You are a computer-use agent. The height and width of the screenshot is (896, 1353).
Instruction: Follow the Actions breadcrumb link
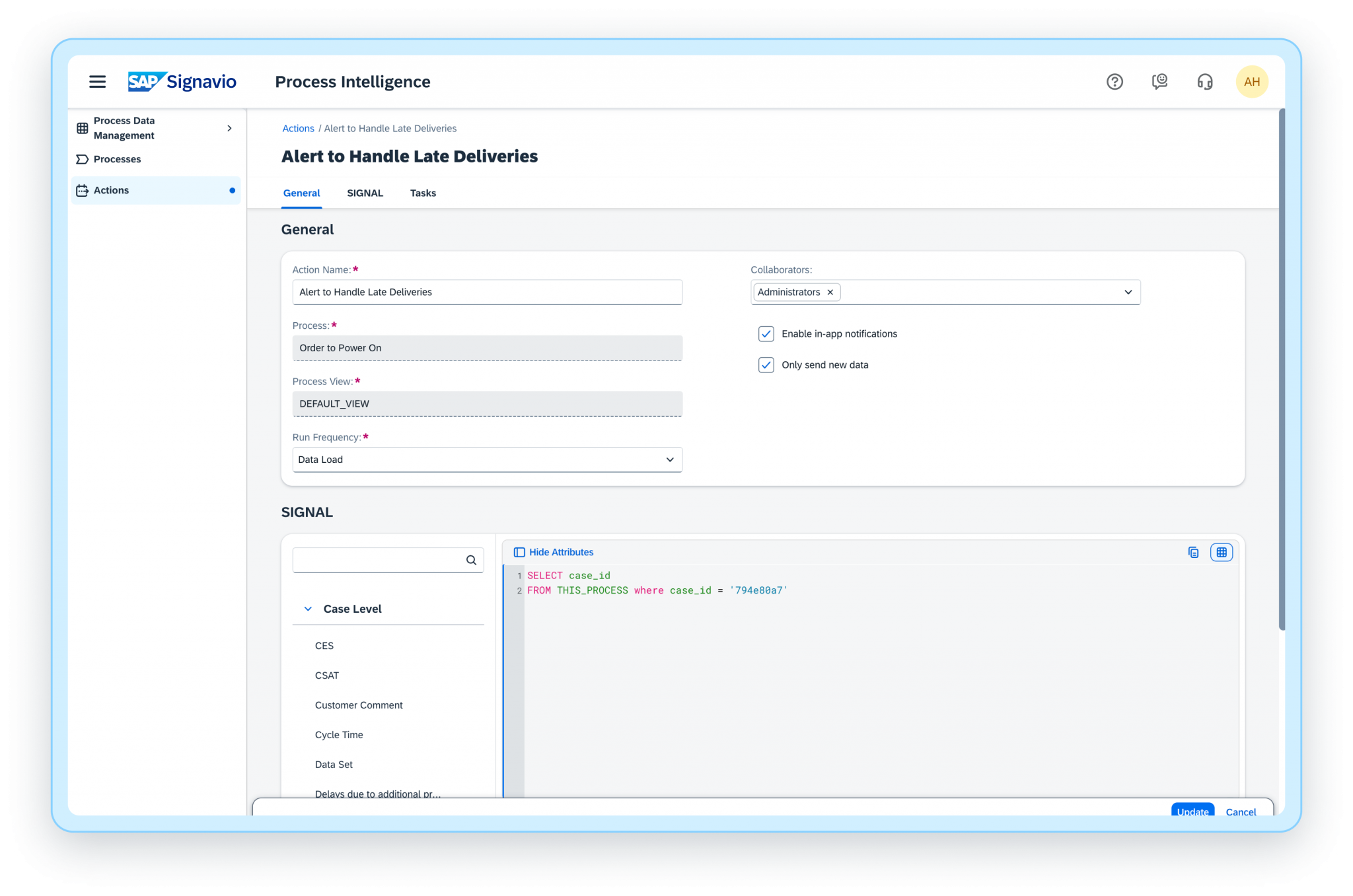click(297, 128)
